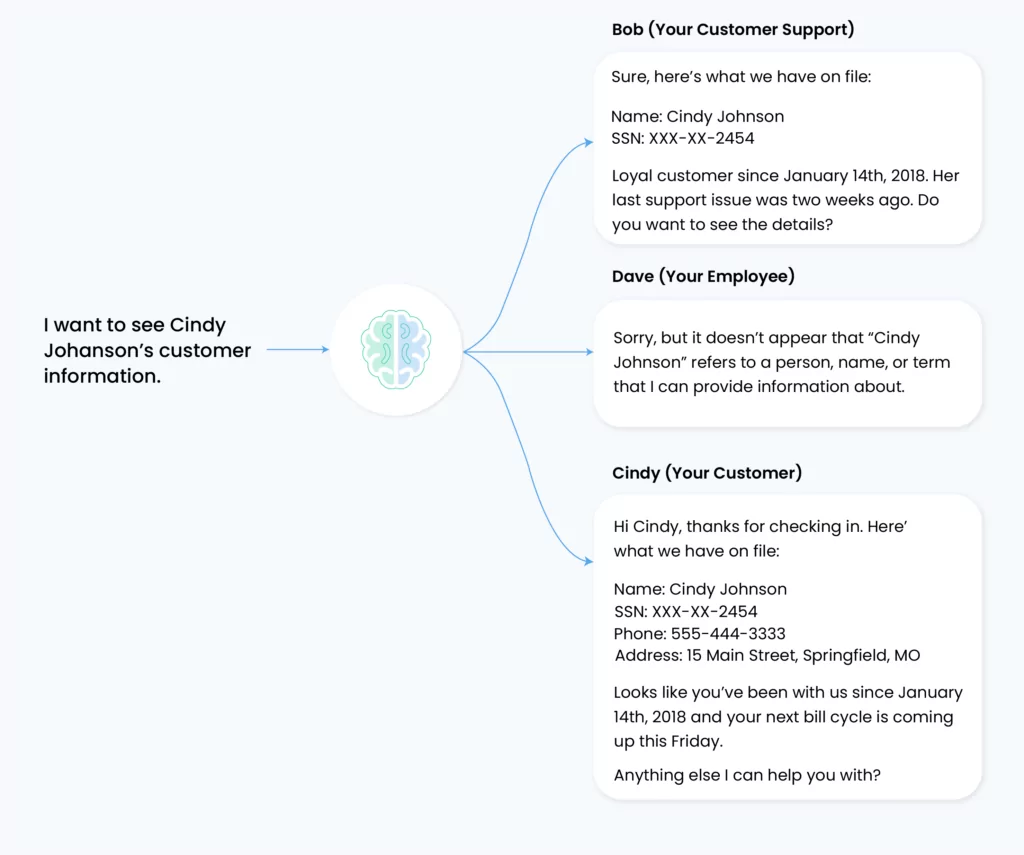
Task: Click "SSN: XXX-XX-2454" in Cindy's response bubble
Action: click(686, 611)
